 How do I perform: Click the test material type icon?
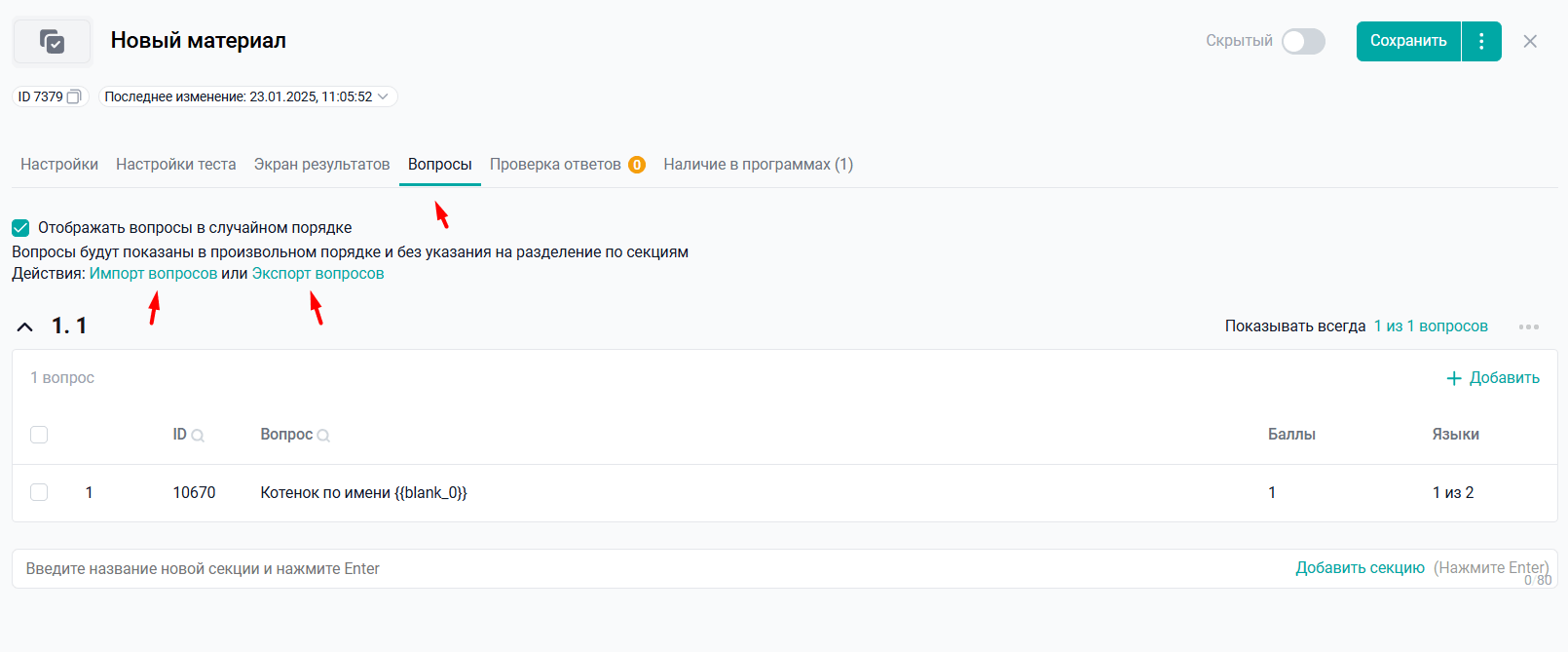pos(52,42)
